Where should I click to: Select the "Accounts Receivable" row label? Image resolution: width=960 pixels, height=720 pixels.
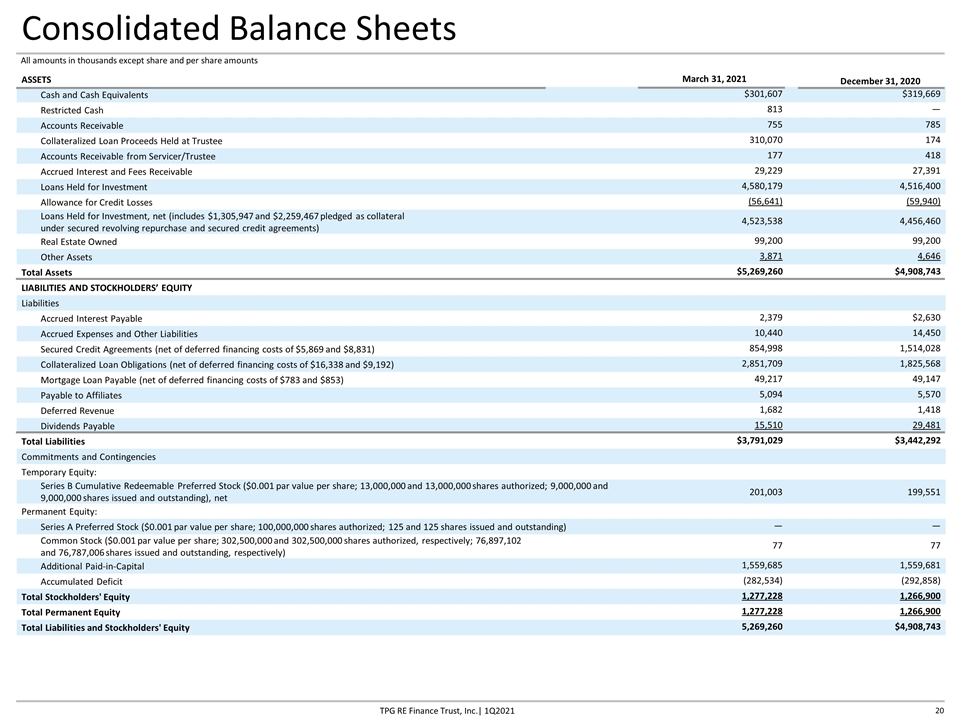(x=82, y=126)
